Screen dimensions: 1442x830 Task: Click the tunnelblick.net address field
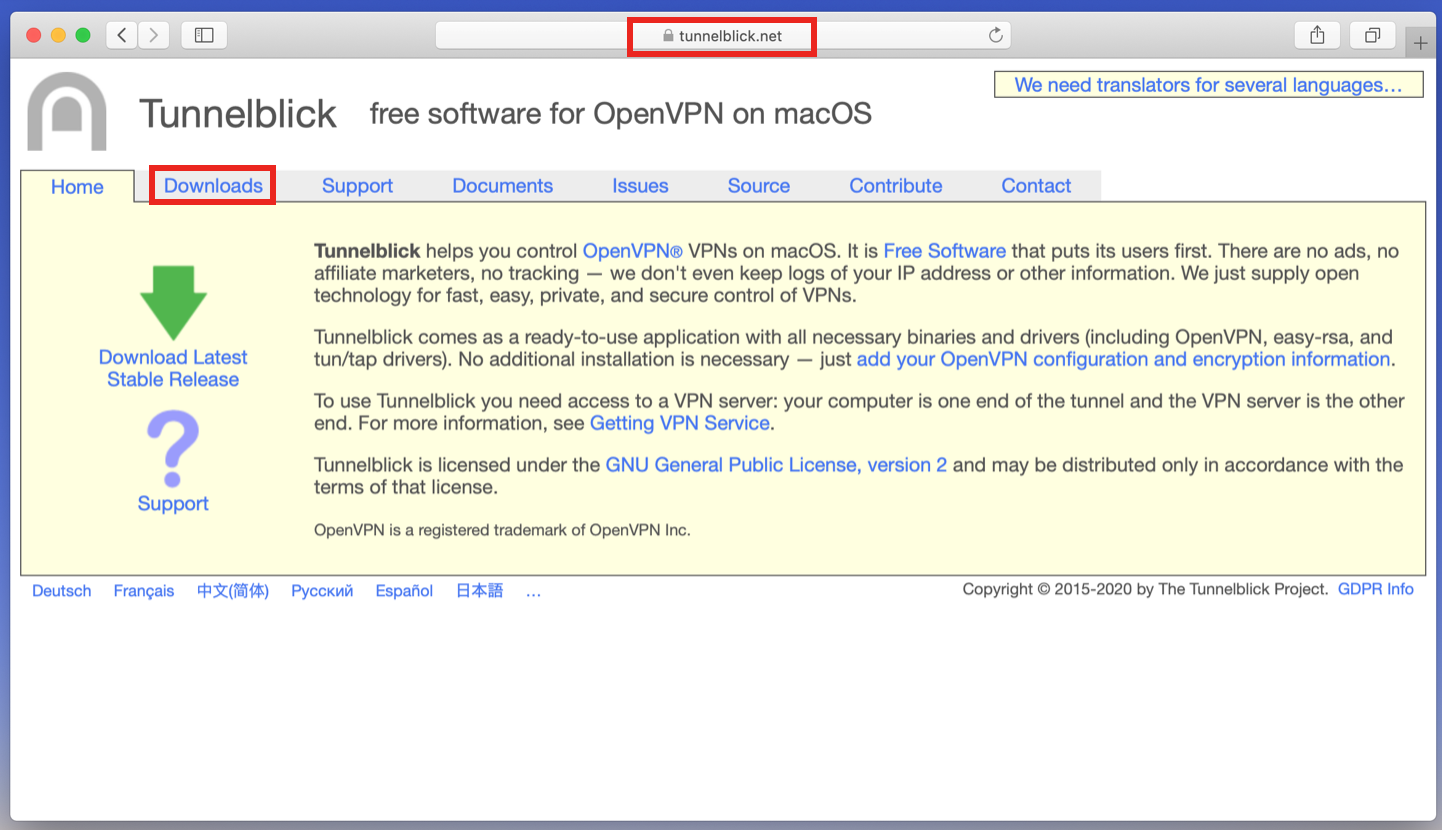pyautogui.click(x=722, y=36)
